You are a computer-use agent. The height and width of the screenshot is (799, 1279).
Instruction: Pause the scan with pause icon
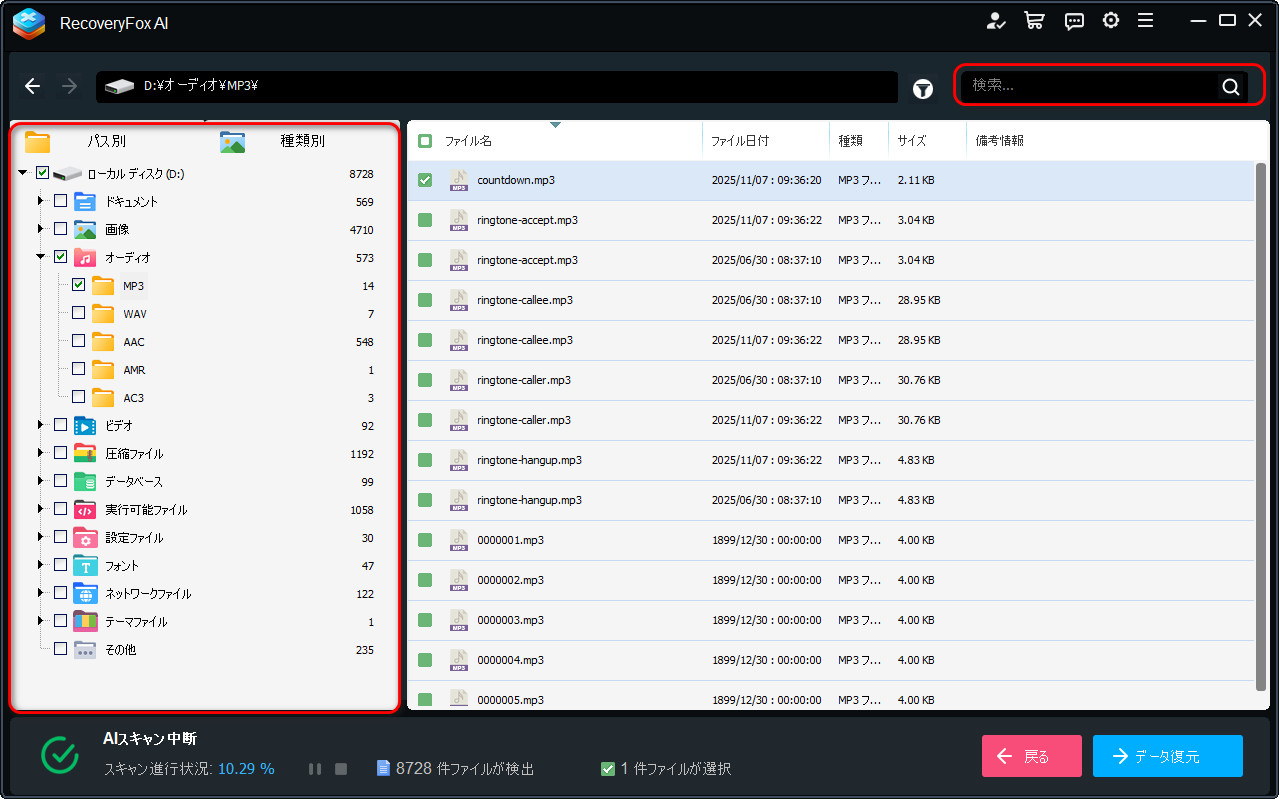[x=315, y=769]
